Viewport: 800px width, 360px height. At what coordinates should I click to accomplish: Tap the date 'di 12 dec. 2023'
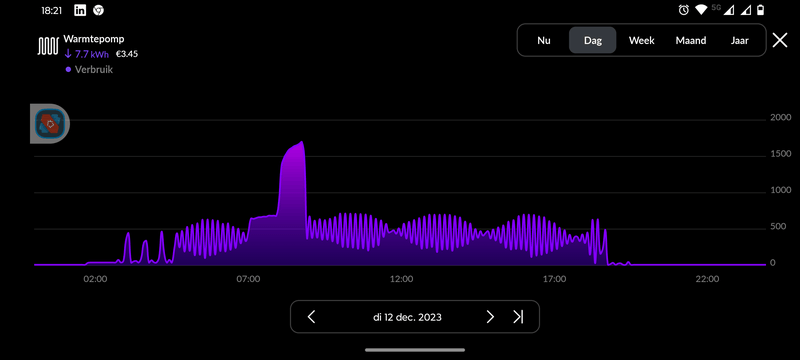(x=407, y=317)
